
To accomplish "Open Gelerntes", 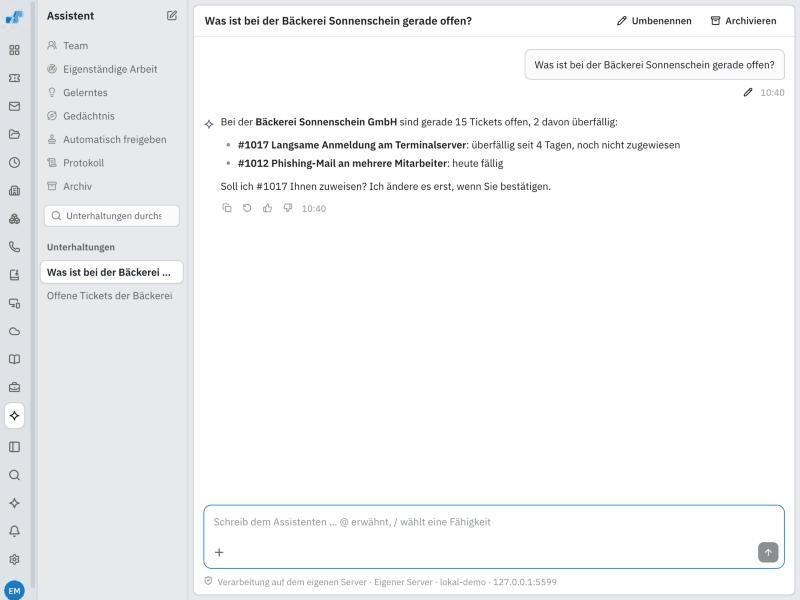I will pyautogui.click(x=112, y=92).
